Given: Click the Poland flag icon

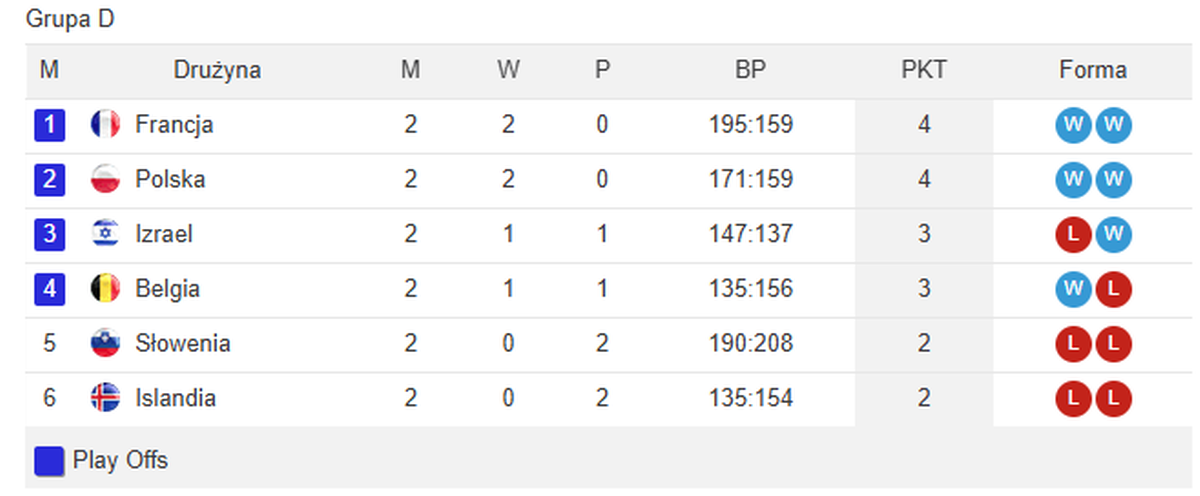Looking at the screenshot, I should [105, 180].
